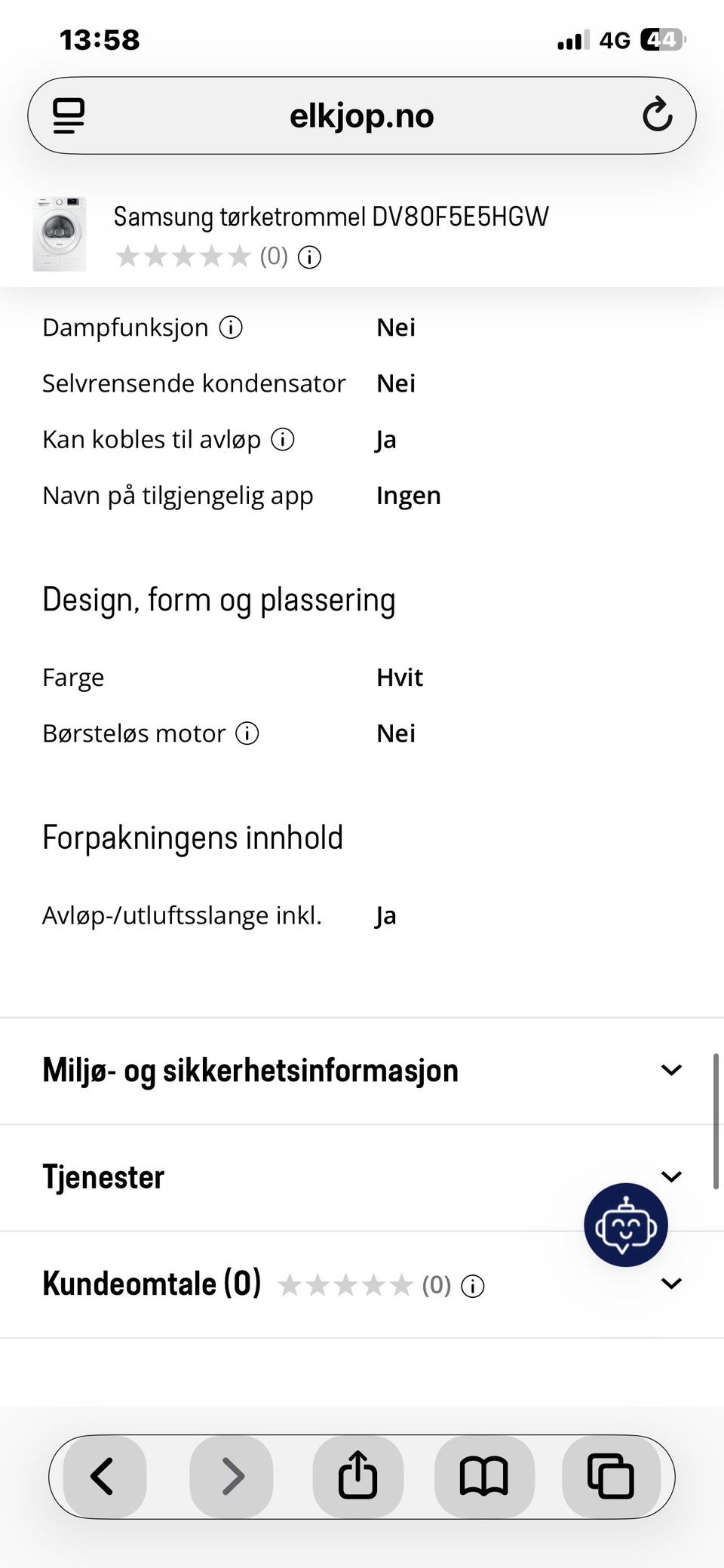Expand the Tjenester section
Image resolution: width=724 pixels, height=1568 pixels.
(x=362, y=1177)
